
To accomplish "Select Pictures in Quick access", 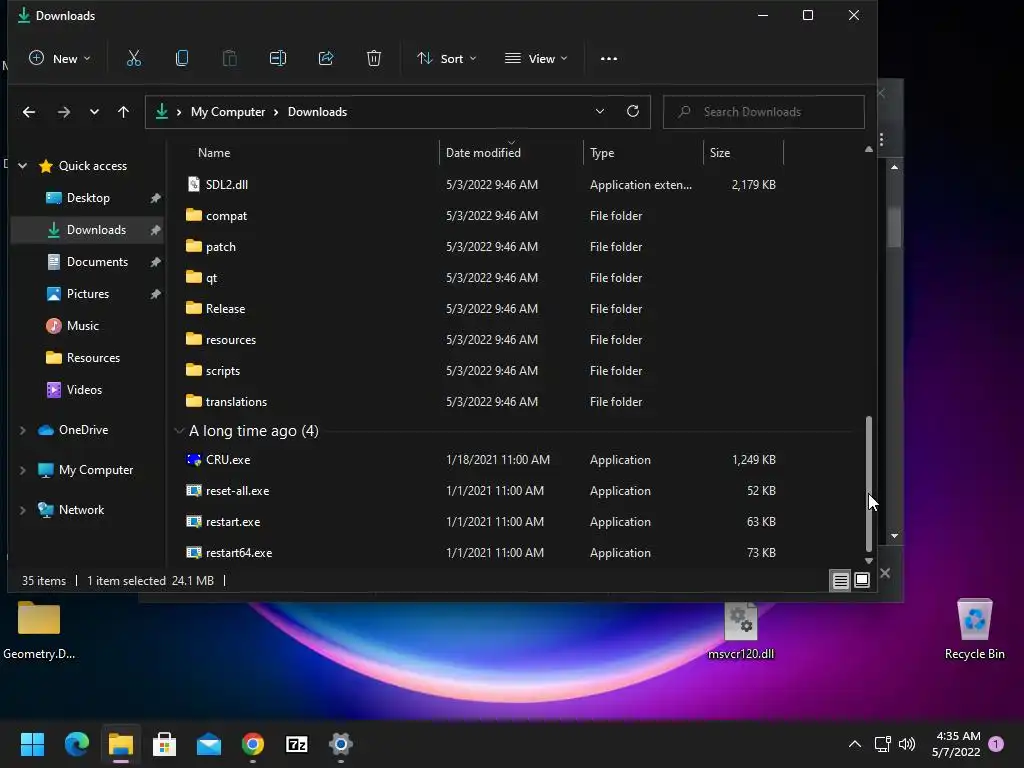I will click(88, 294).
